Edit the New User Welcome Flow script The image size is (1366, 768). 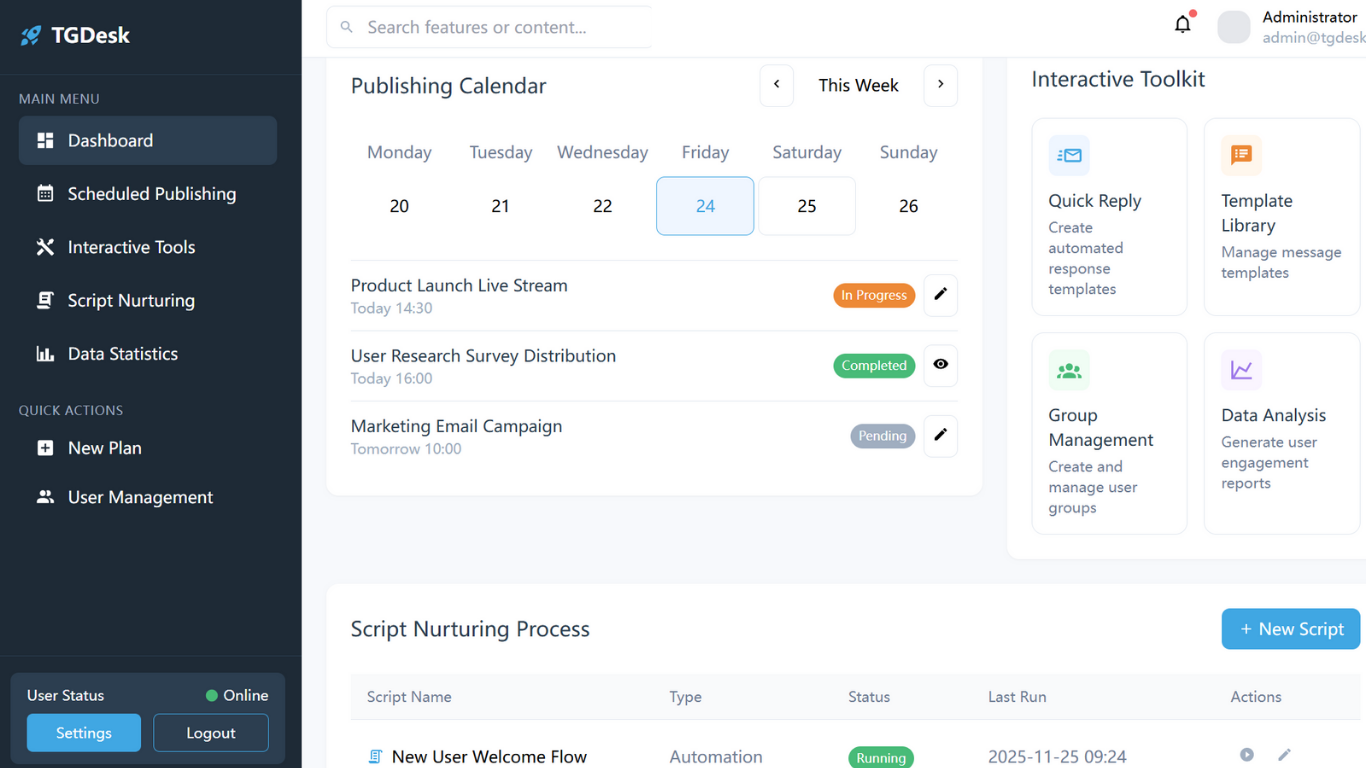click(x=1285, y=755)
